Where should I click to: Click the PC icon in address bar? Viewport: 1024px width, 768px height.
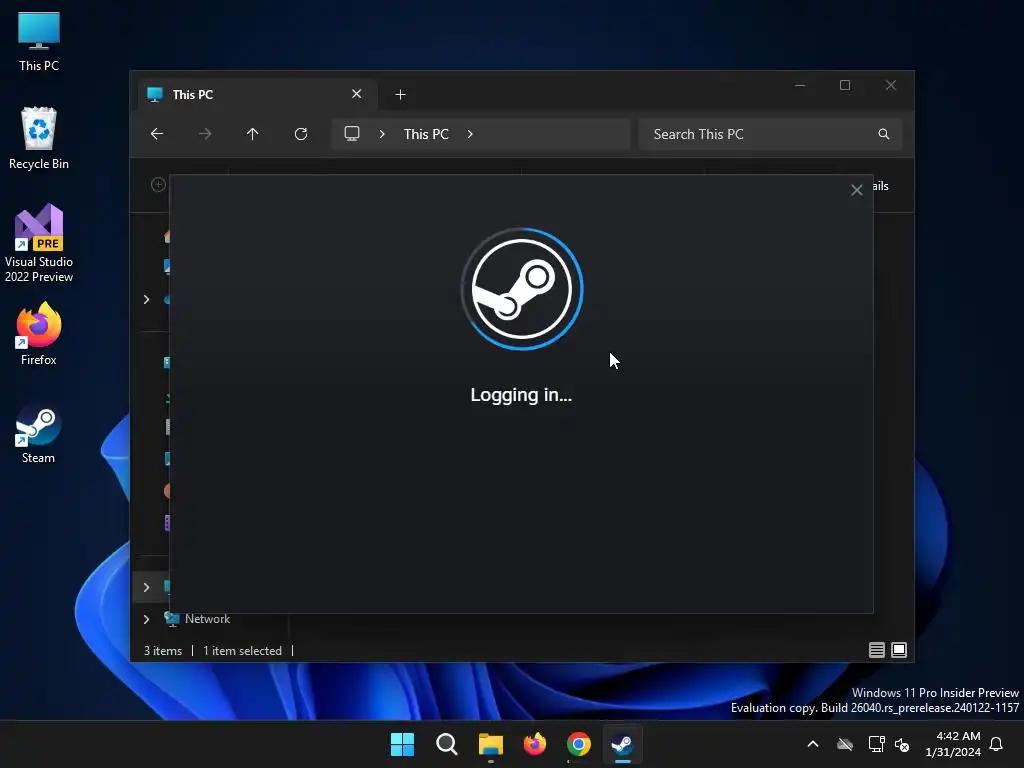[x=352, y=134]
